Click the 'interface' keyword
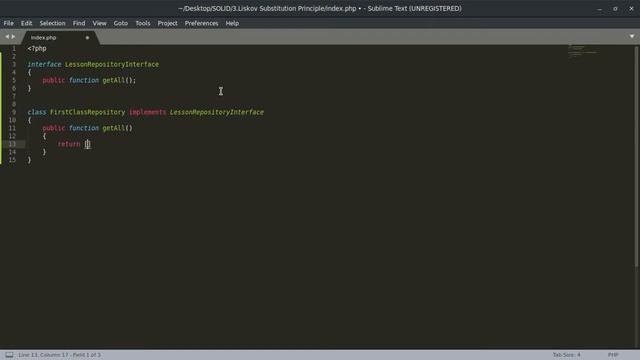Viewport: 640px width, 360px height. (x=44, y=64)
